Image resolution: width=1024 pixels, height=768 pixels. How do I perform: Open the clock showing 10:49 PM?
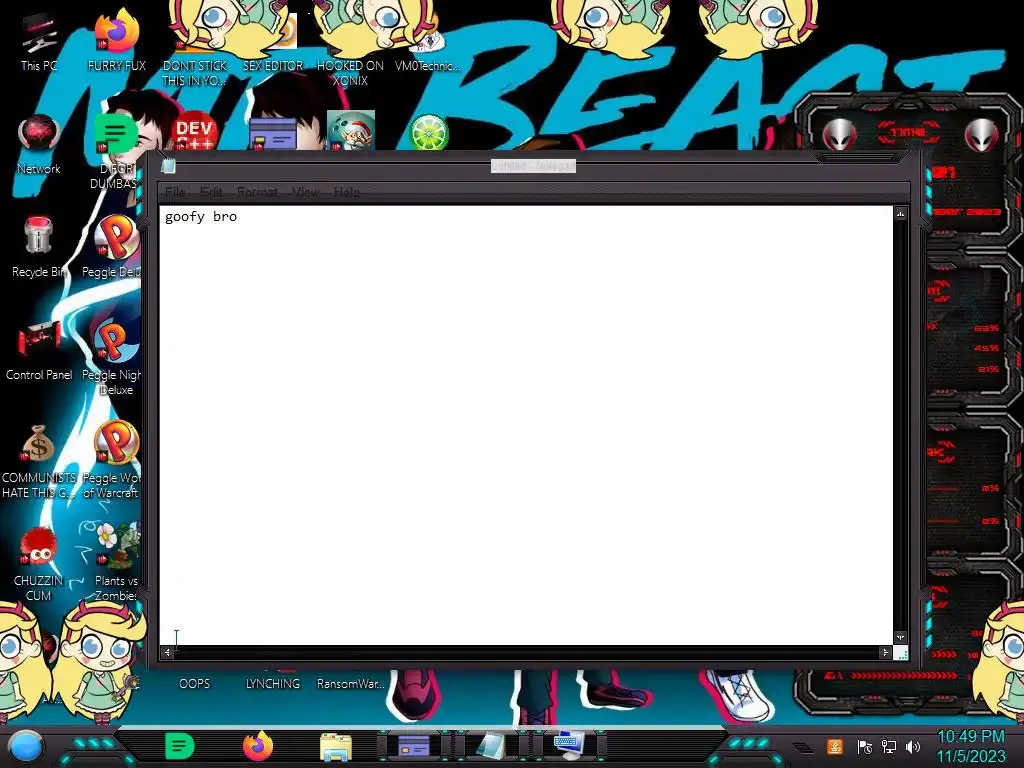[971, 746]
